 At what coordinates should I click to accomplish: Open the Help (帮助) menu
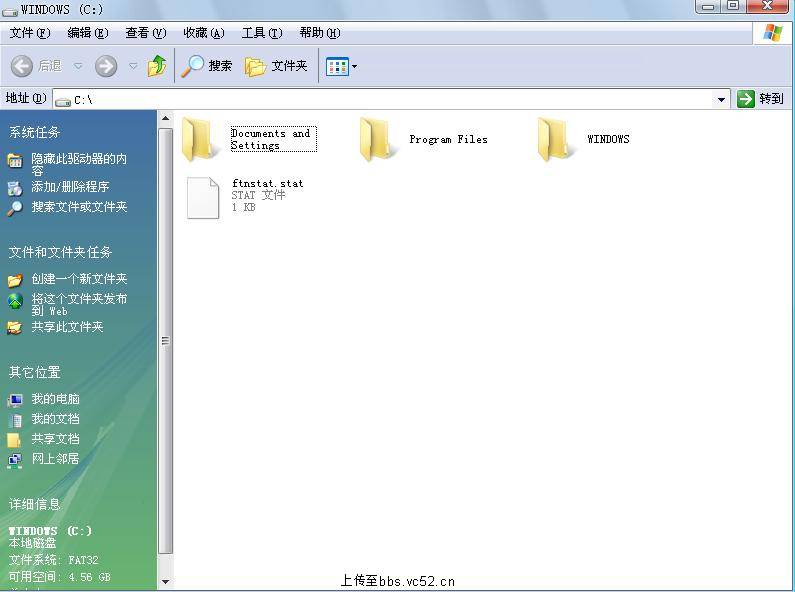(320, 33)
